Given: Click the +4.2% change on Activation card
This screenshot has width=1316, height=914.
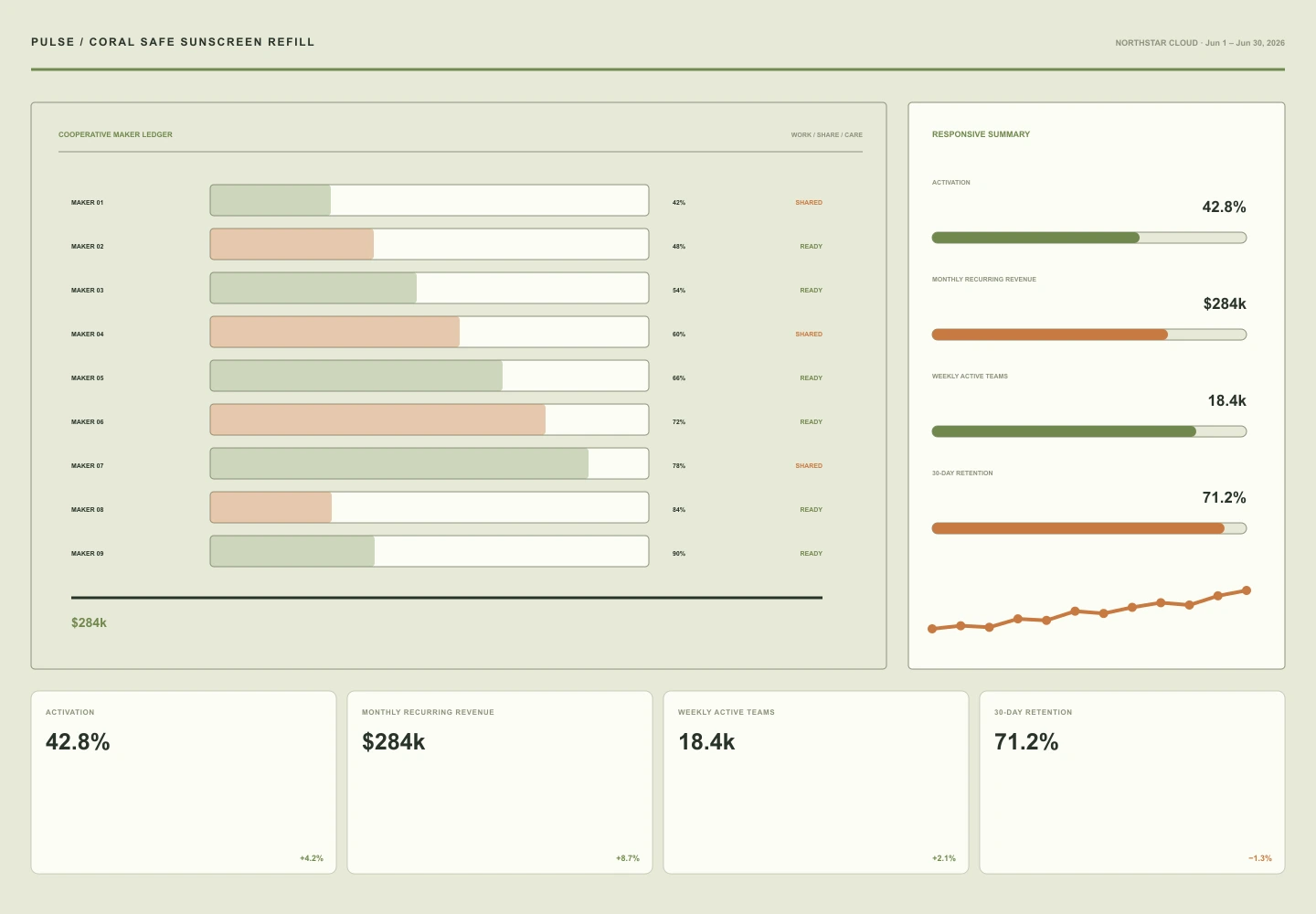Looking at the screenshot, I should tap(312, 858).
